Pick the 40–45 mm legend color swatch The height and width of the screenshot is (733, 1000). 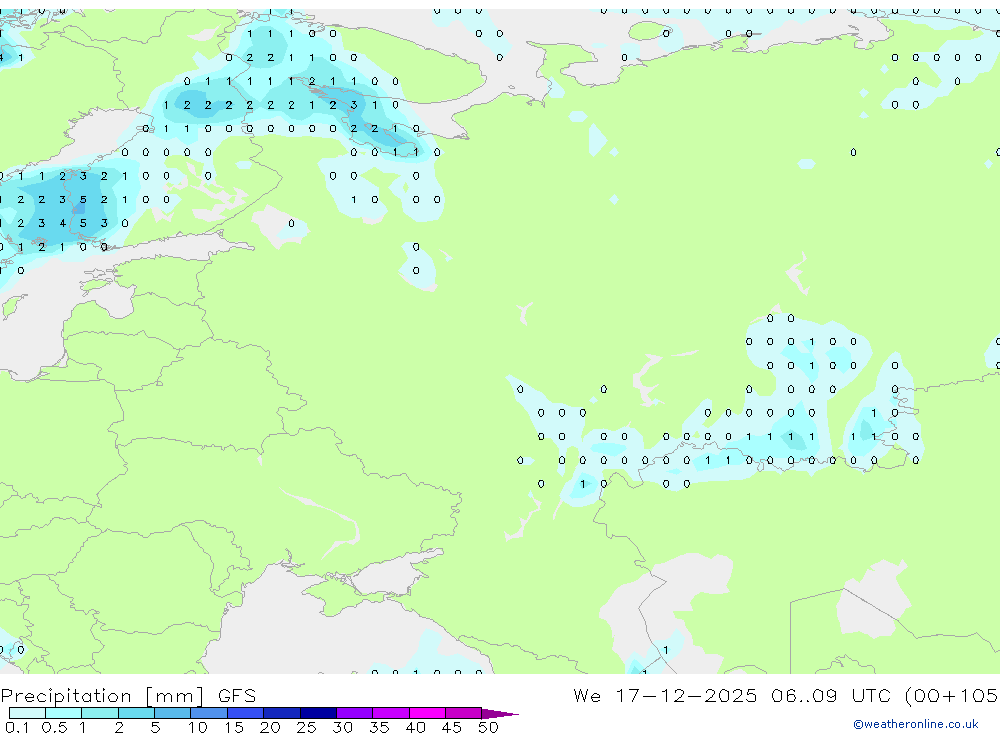tap(427, 713)
